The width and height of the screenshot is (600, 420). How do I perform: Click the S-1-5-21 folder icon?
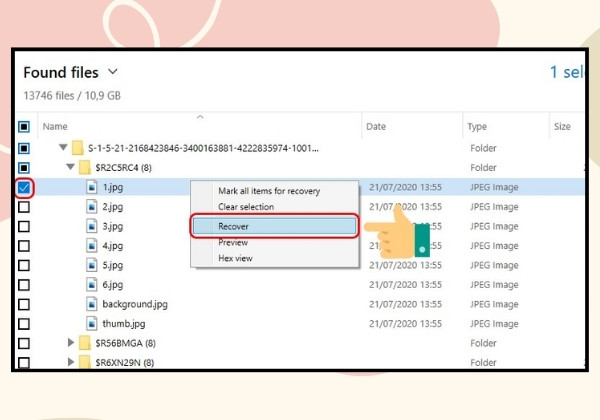[78, 148]
